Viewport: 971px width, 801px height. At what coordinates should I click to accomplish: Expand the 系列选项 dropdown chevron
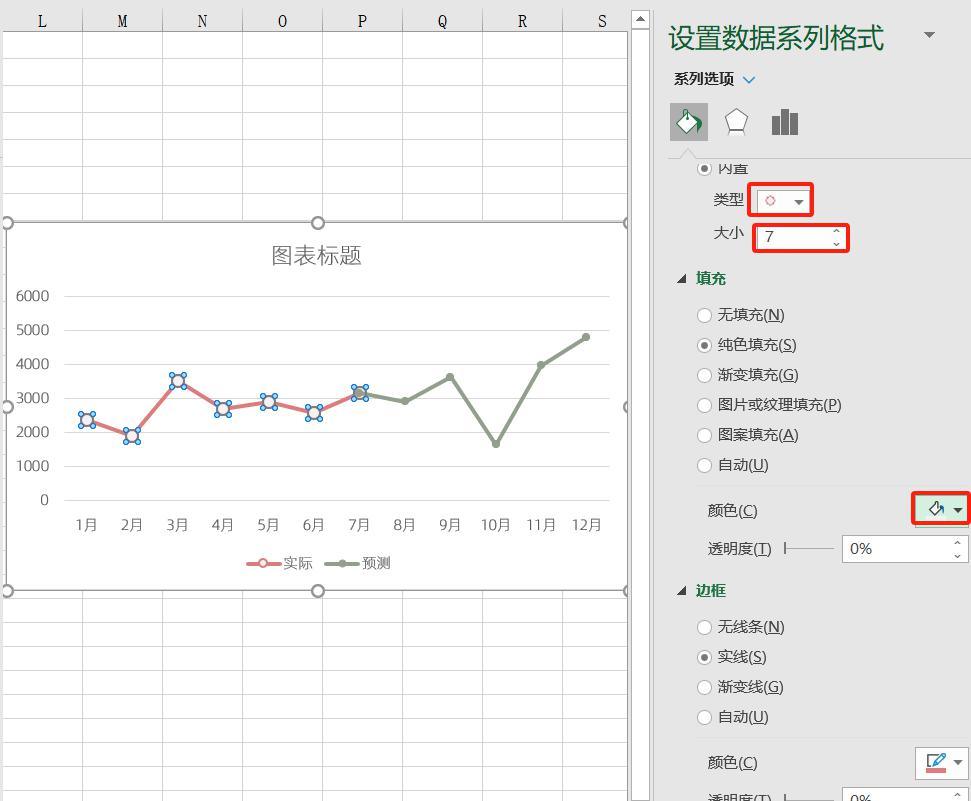pos(749,80)
